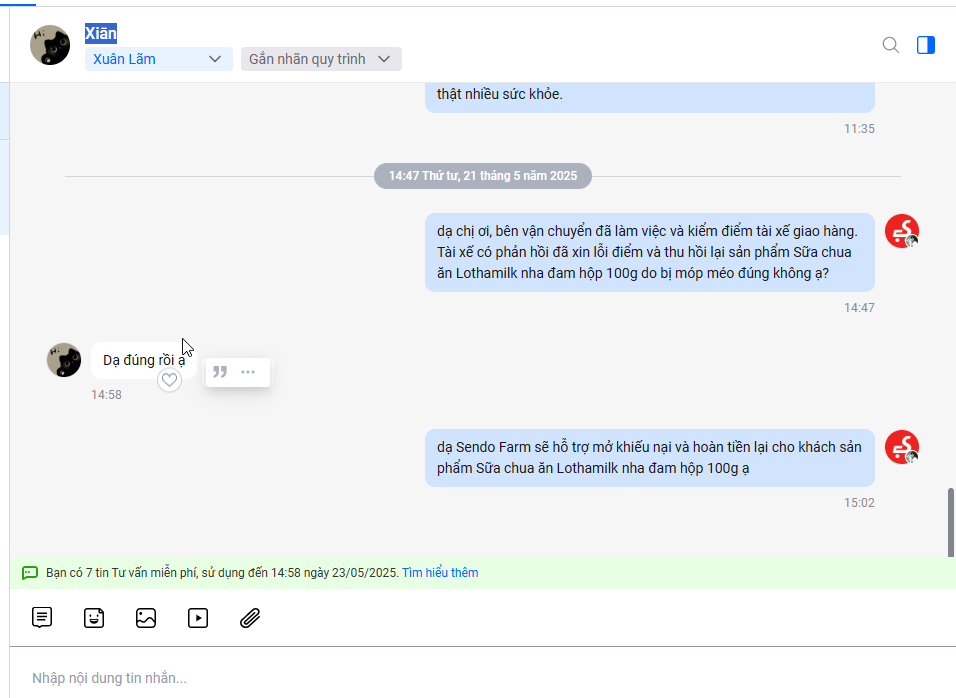
Task: Click the message about 'bên vận chuyển đã làm việc'
Action: tap(650, 252)
